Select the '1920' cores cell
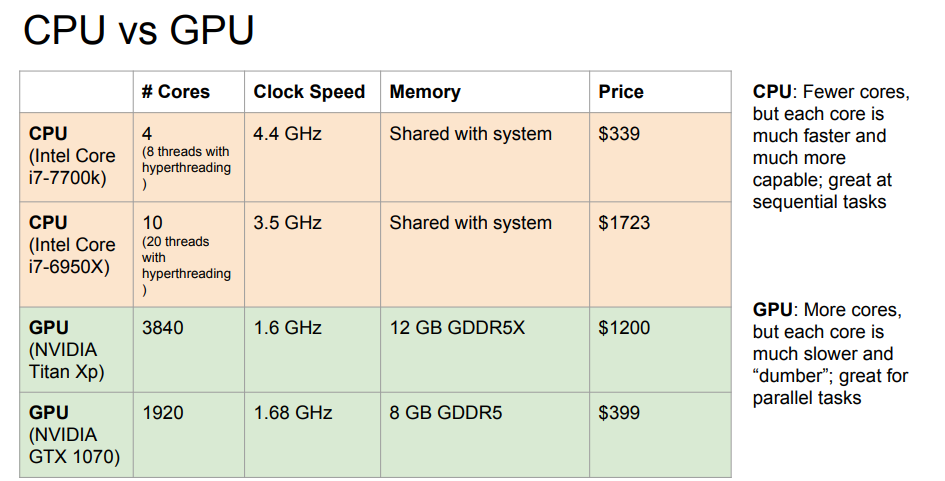 point(163,413)
